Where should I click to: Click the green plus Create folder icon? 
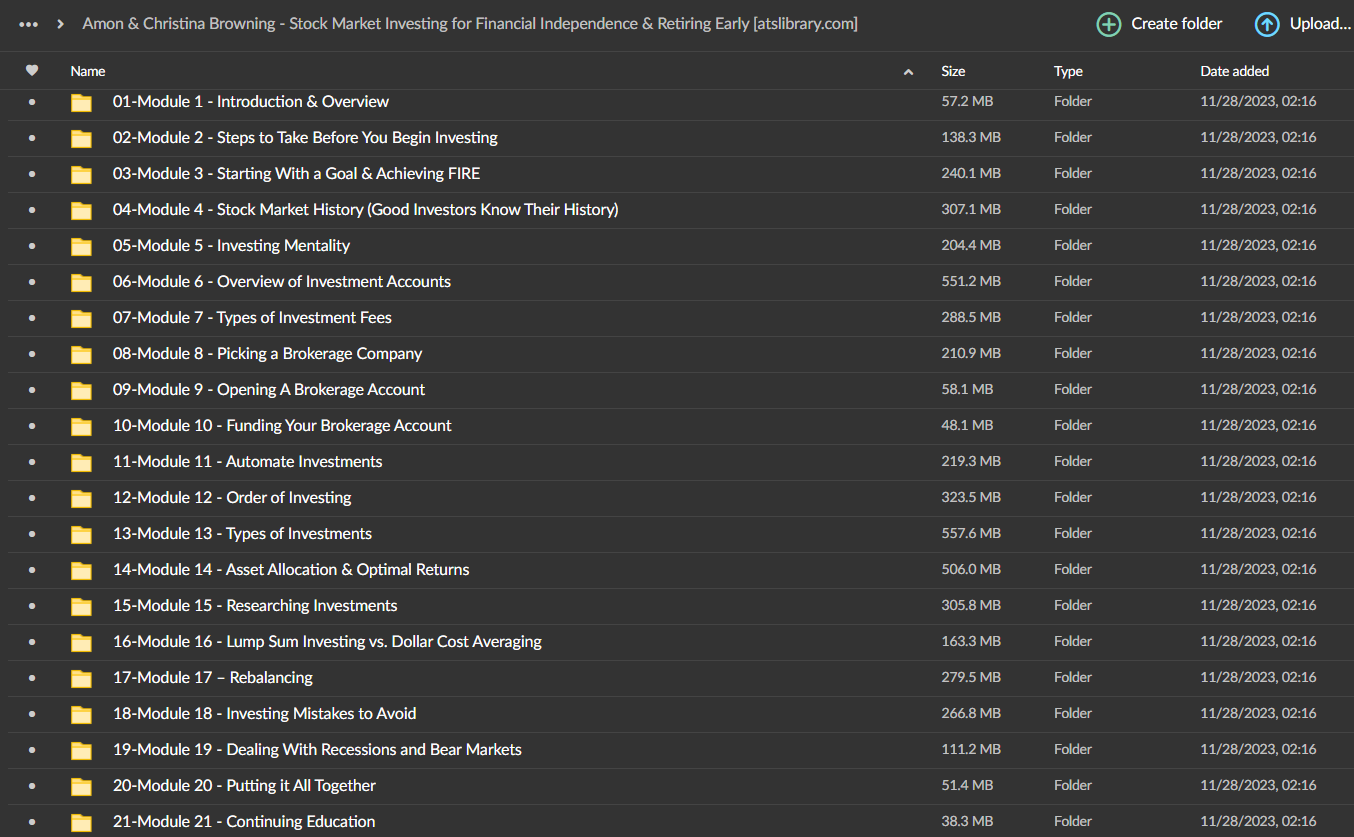[x=1108, y=23]
